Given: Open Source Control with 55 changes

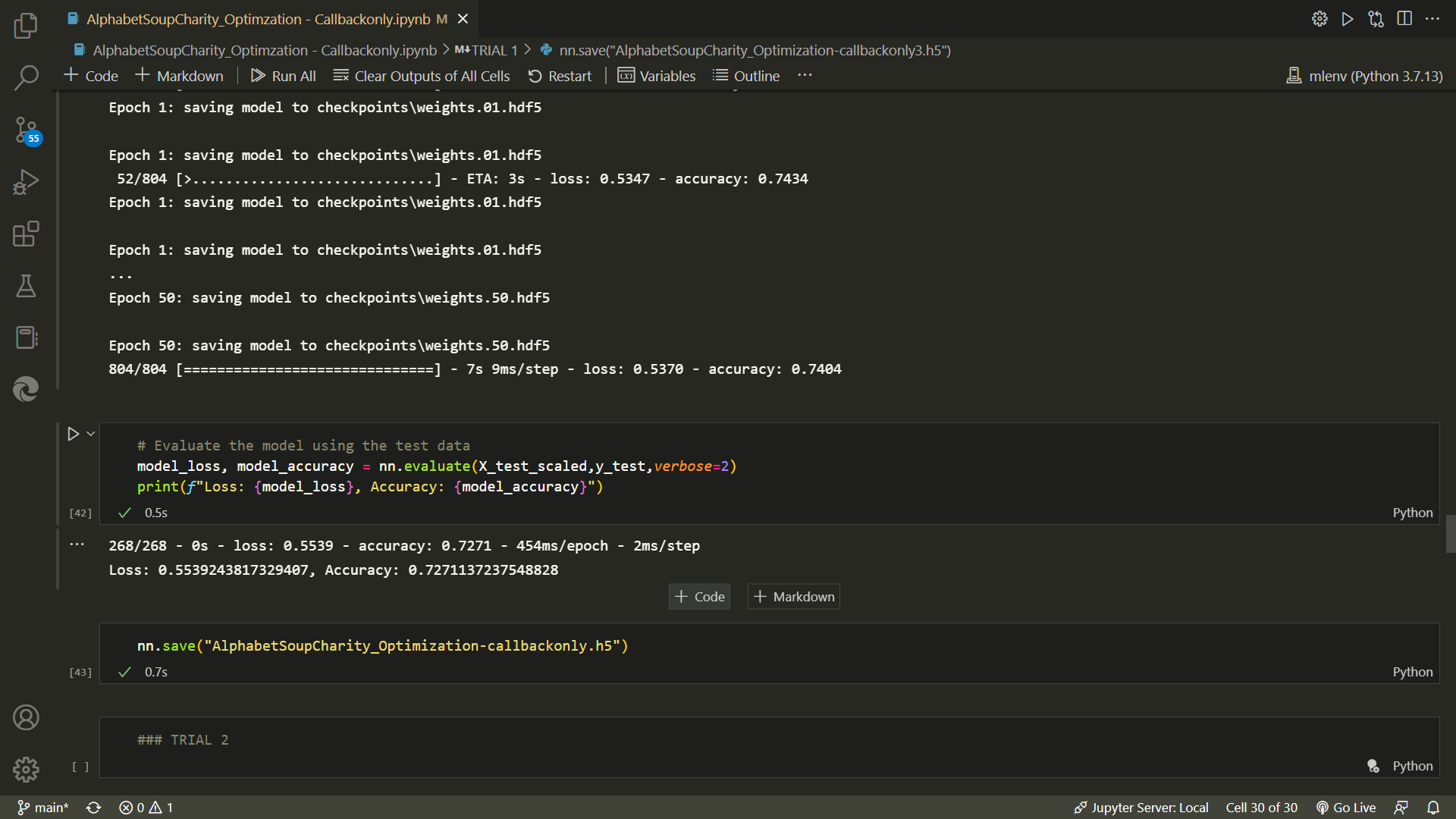Looking at the screenshot, I should pos(26,130).
